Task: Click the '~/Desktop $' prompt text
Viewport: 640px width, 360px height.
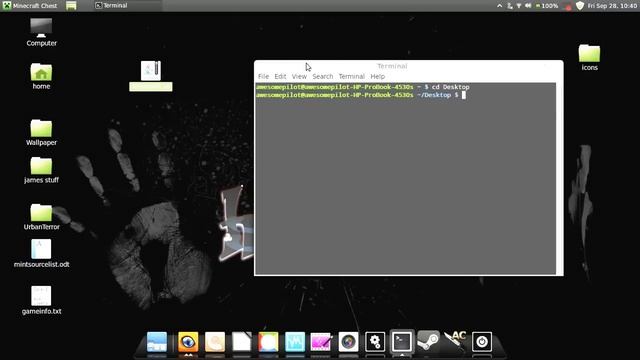Action: click(438, 95)
